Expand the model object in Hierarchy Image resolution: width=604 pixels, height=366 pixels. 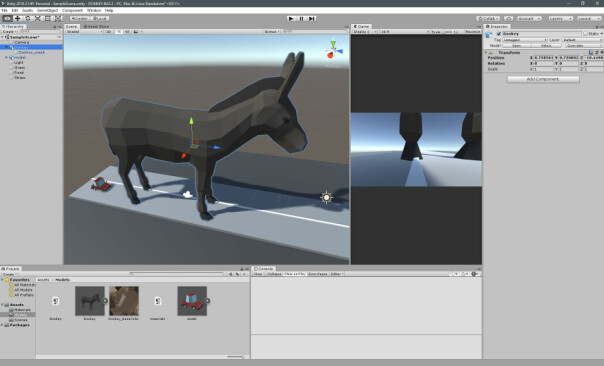tap(7, 57)
